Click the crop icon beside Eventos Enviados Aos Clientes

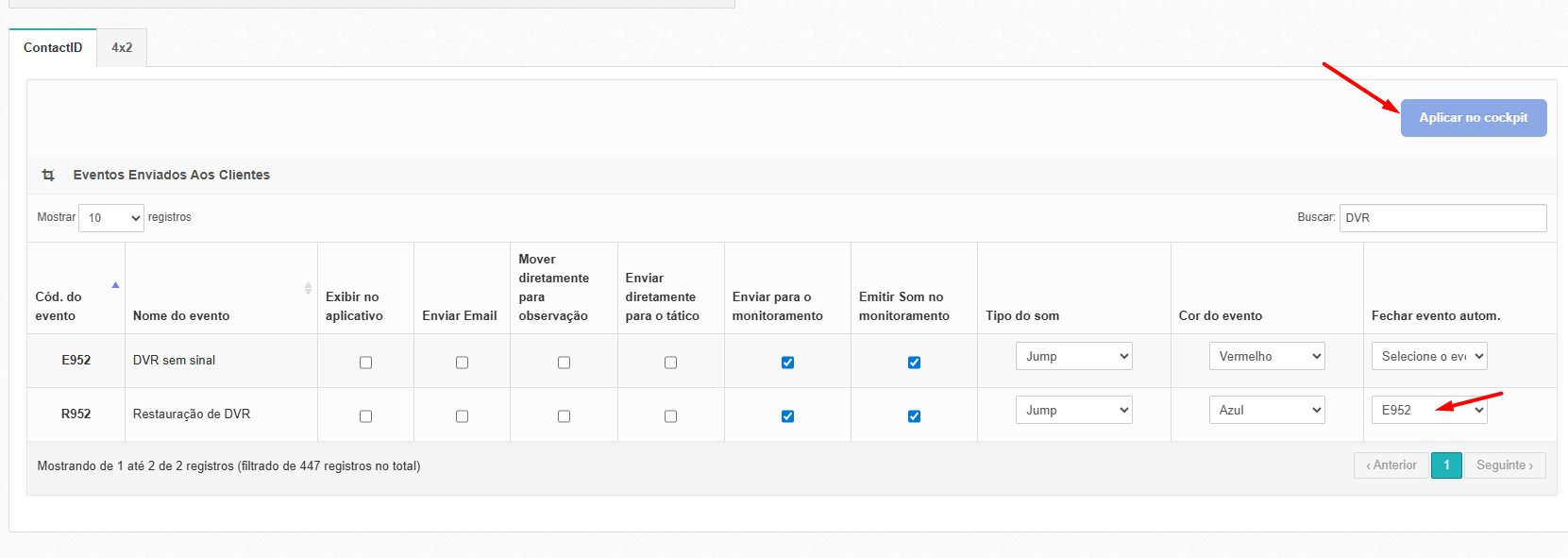tap(48, 175)
